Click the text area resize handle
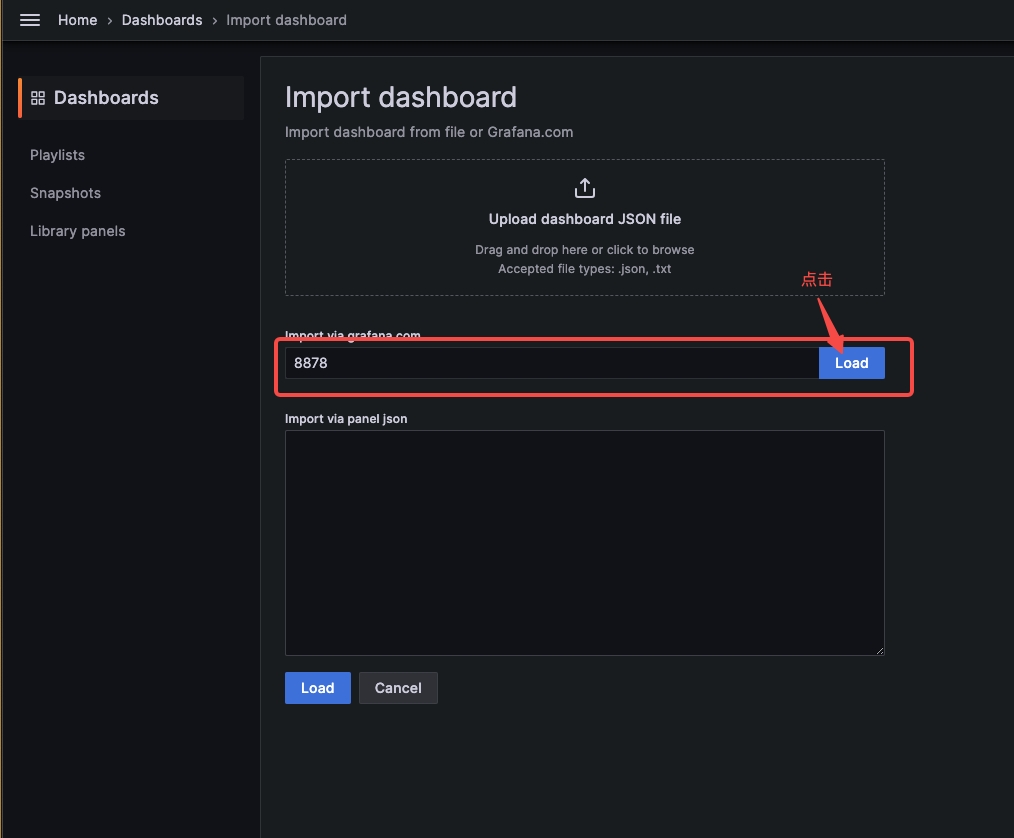 click(x=879, y=650)
